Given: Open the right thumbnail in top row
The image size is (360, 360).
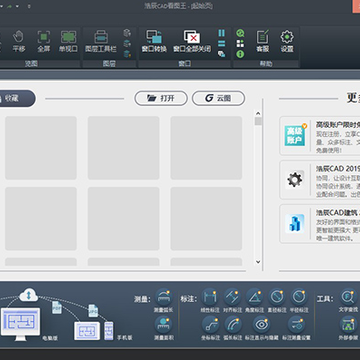Looking at the screenshot, I should [206, 148].
